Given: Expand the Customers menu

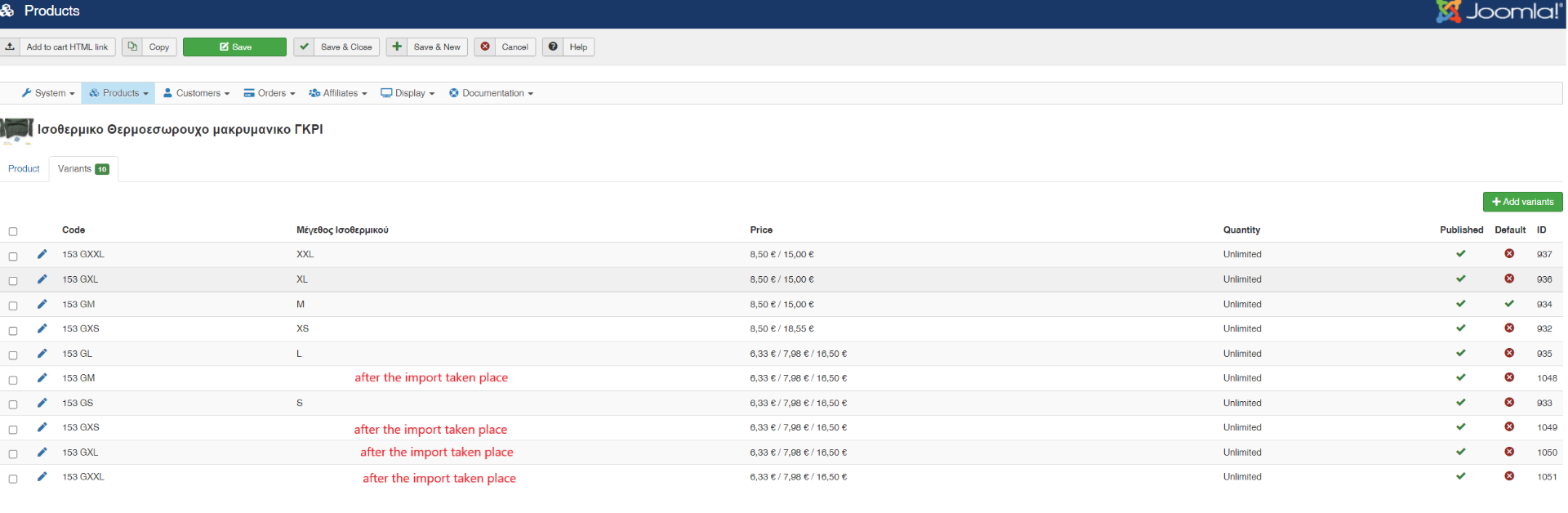Looking at the screenshot, I should (196, 93).
